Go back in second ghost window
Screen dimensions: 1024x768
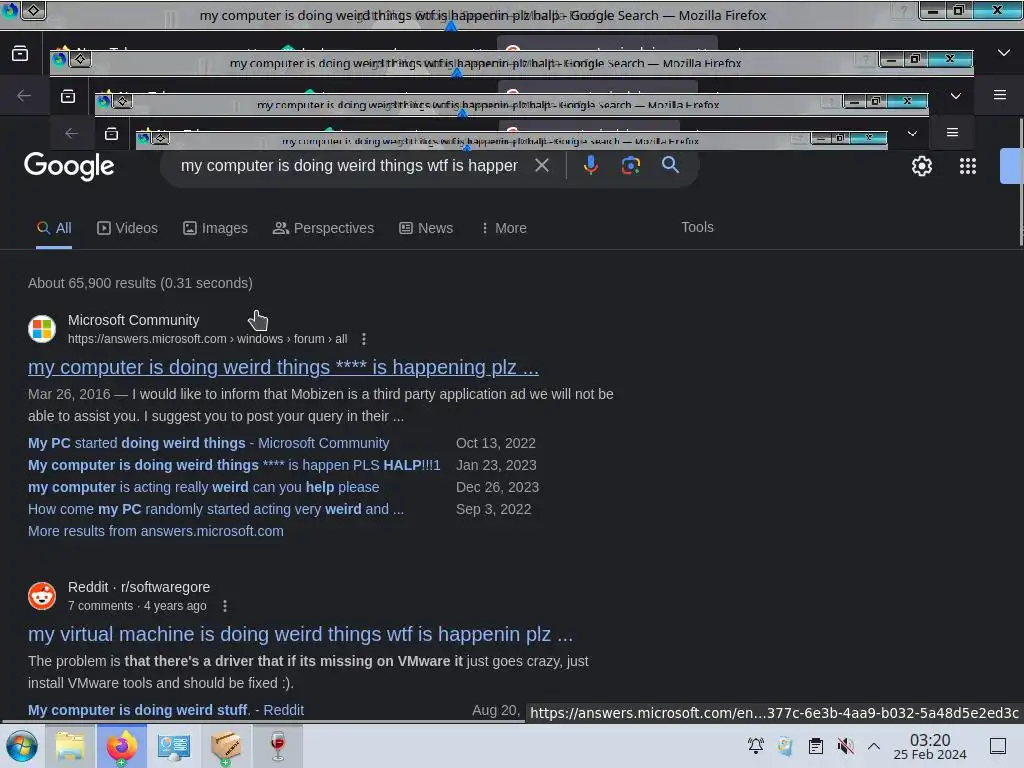[x=24, y=96]
